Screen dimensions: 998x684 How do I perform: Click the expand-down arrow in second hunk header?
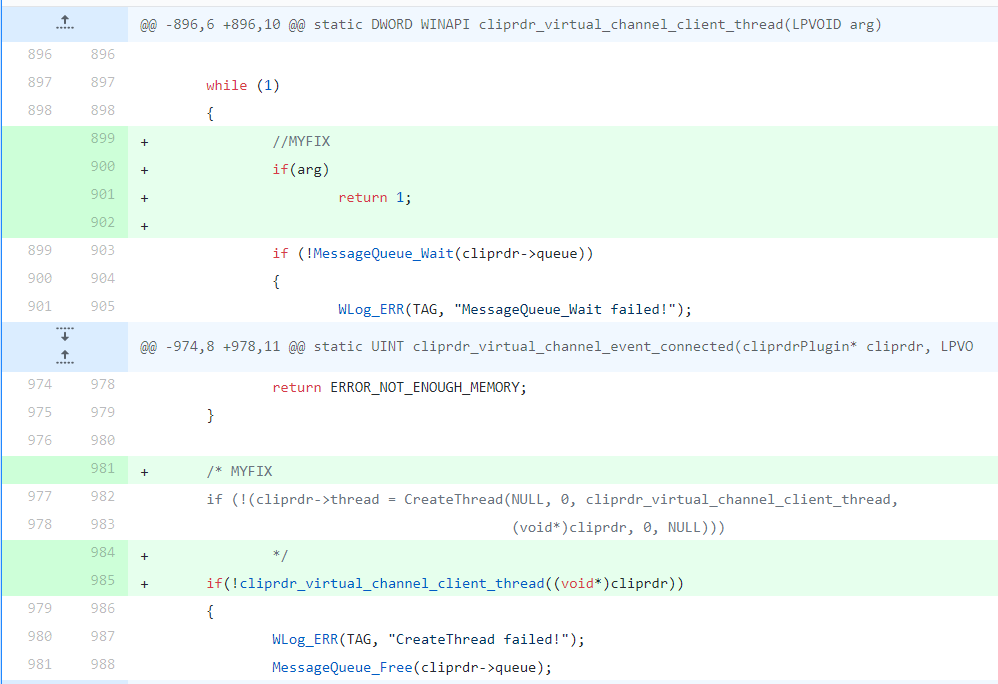[65, 334]
